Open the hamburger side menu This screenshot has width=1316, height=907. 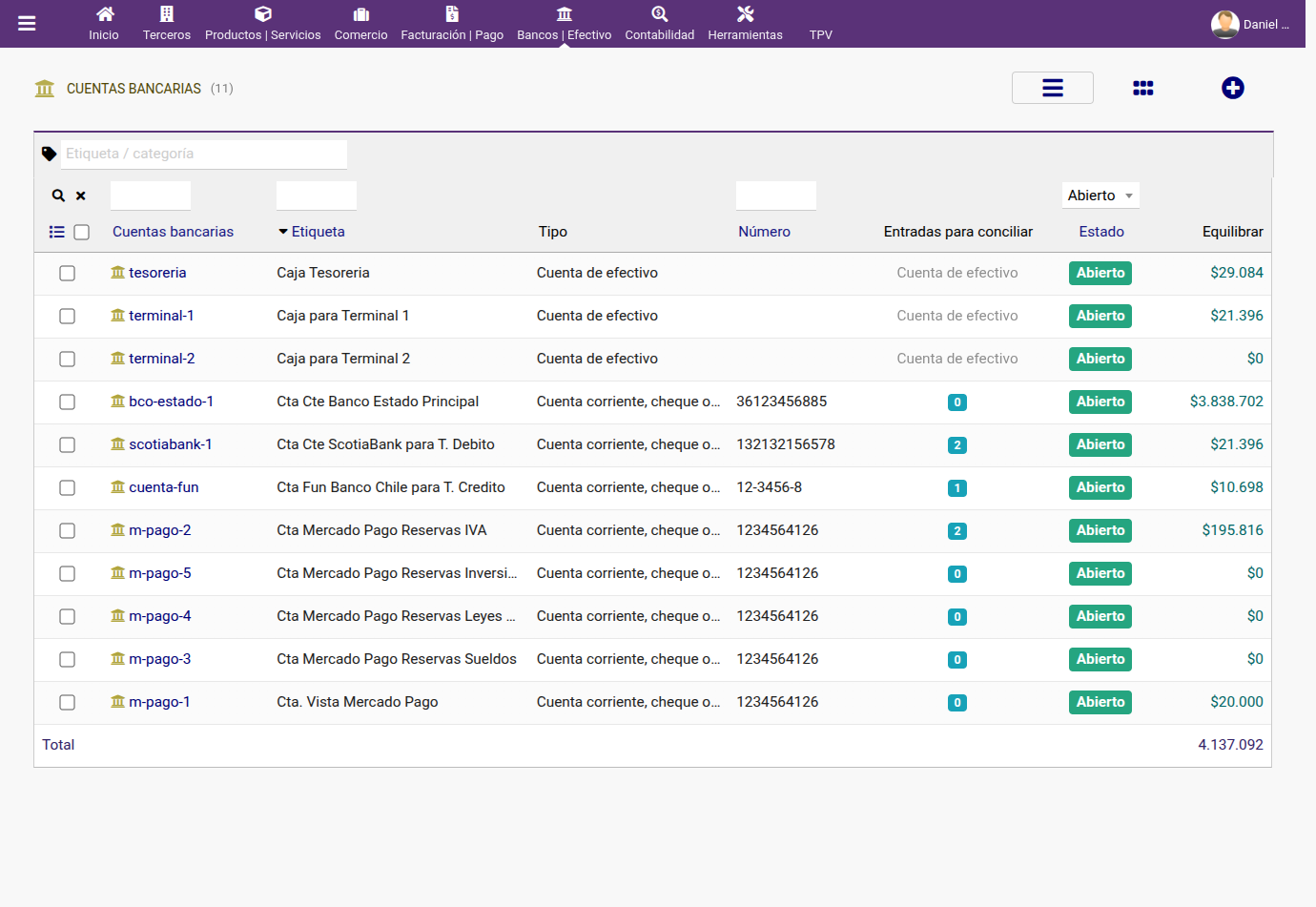tap(27, 24)
